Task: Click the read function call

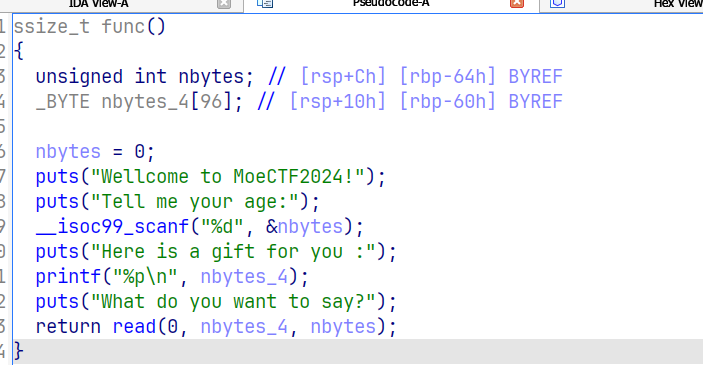Action: (x=134, y=327)
